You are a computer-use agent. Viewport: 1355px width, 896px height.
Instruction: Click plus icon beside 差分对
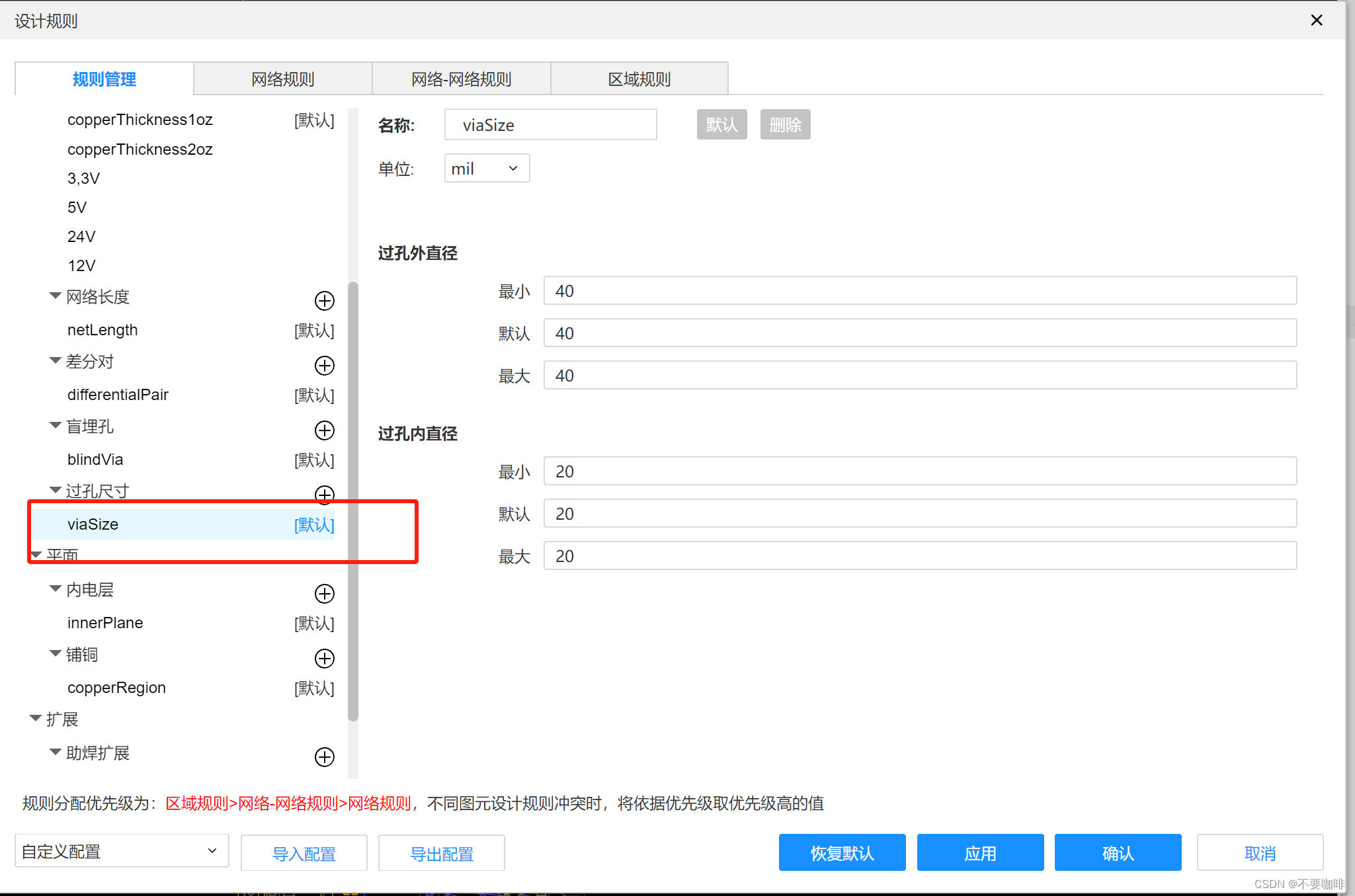click(x=324, y=366)
